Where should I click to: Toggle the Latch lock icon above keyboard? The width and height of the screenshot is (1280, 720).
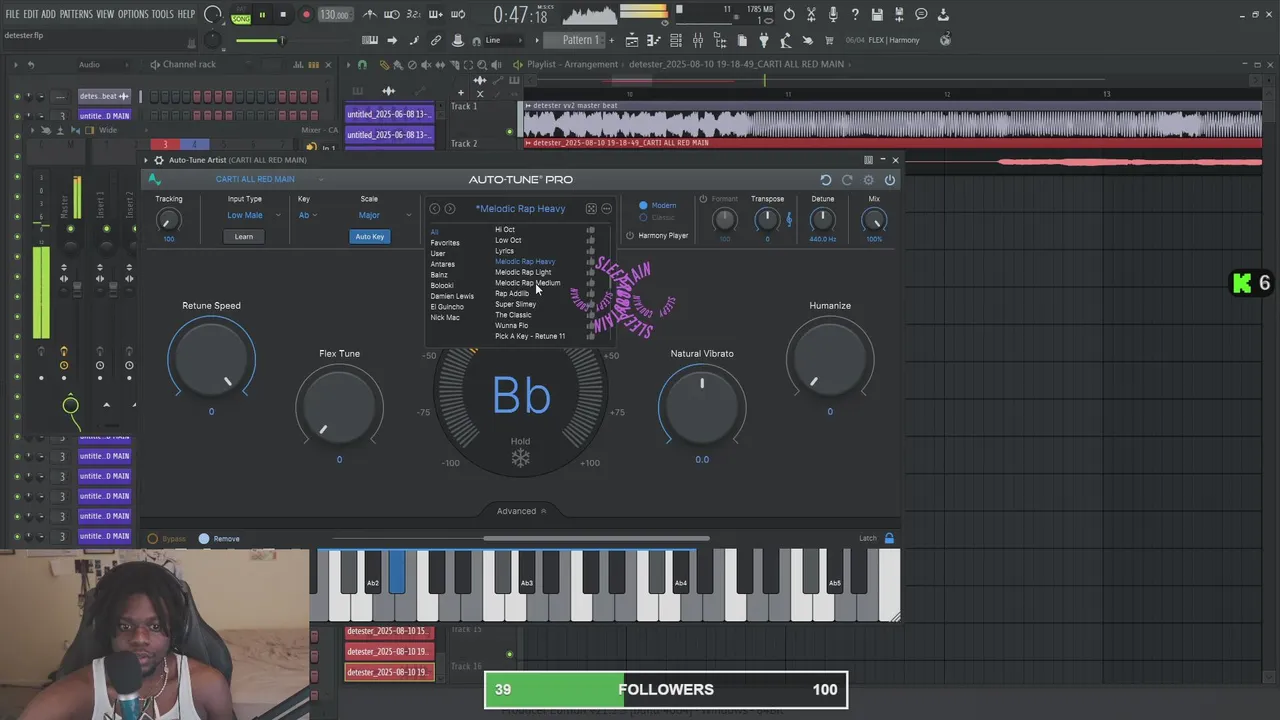click(x=889, y=539)
